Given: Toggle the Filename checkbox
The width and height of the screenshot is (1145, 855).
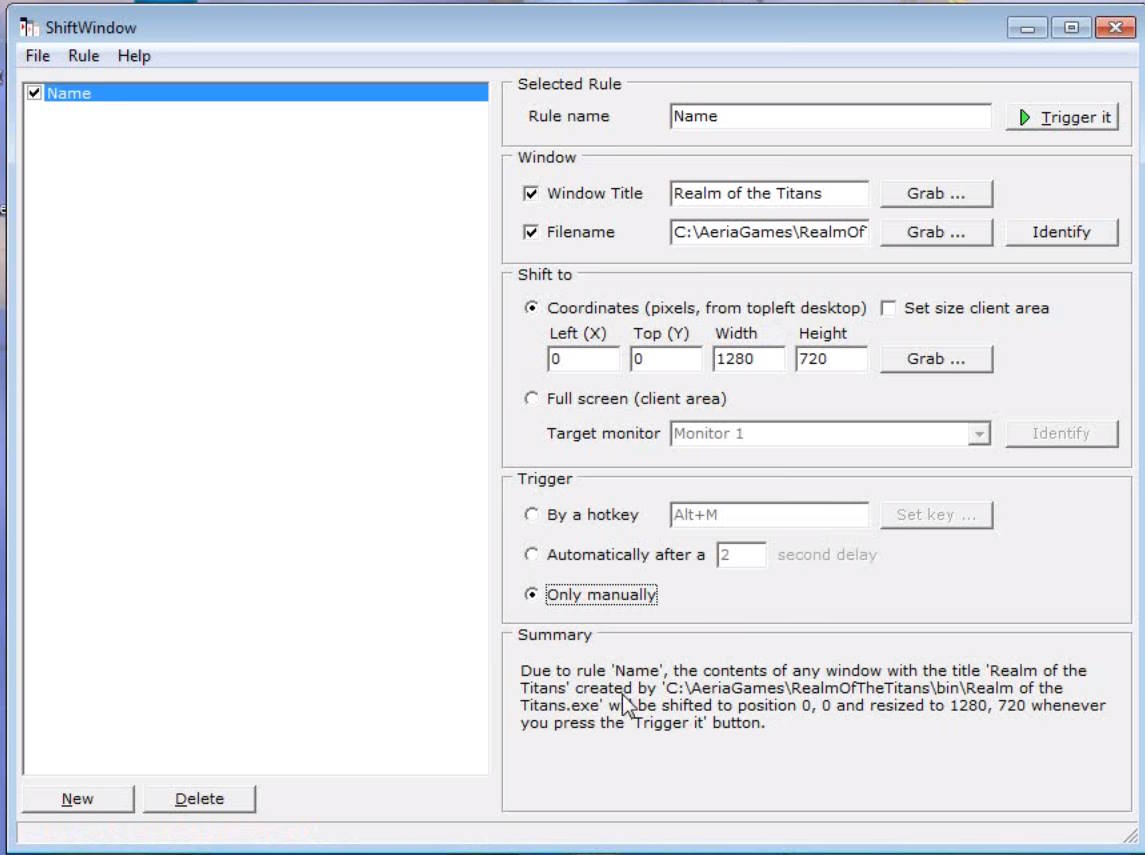Looking at the screenshot, I should coord(531,232).
